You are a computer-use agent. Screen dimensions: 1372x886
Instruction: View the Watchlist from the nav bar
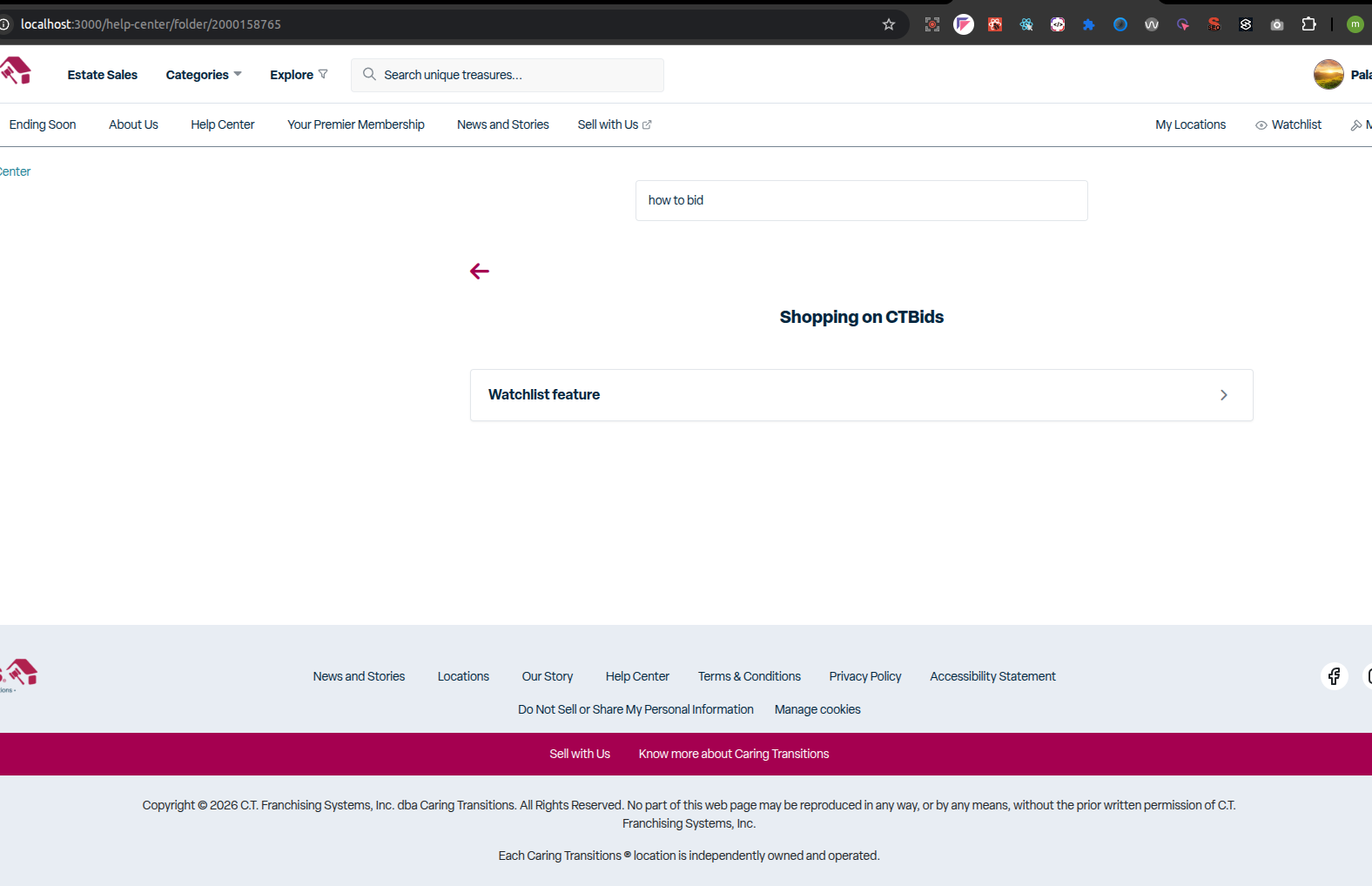(1288, 124)
